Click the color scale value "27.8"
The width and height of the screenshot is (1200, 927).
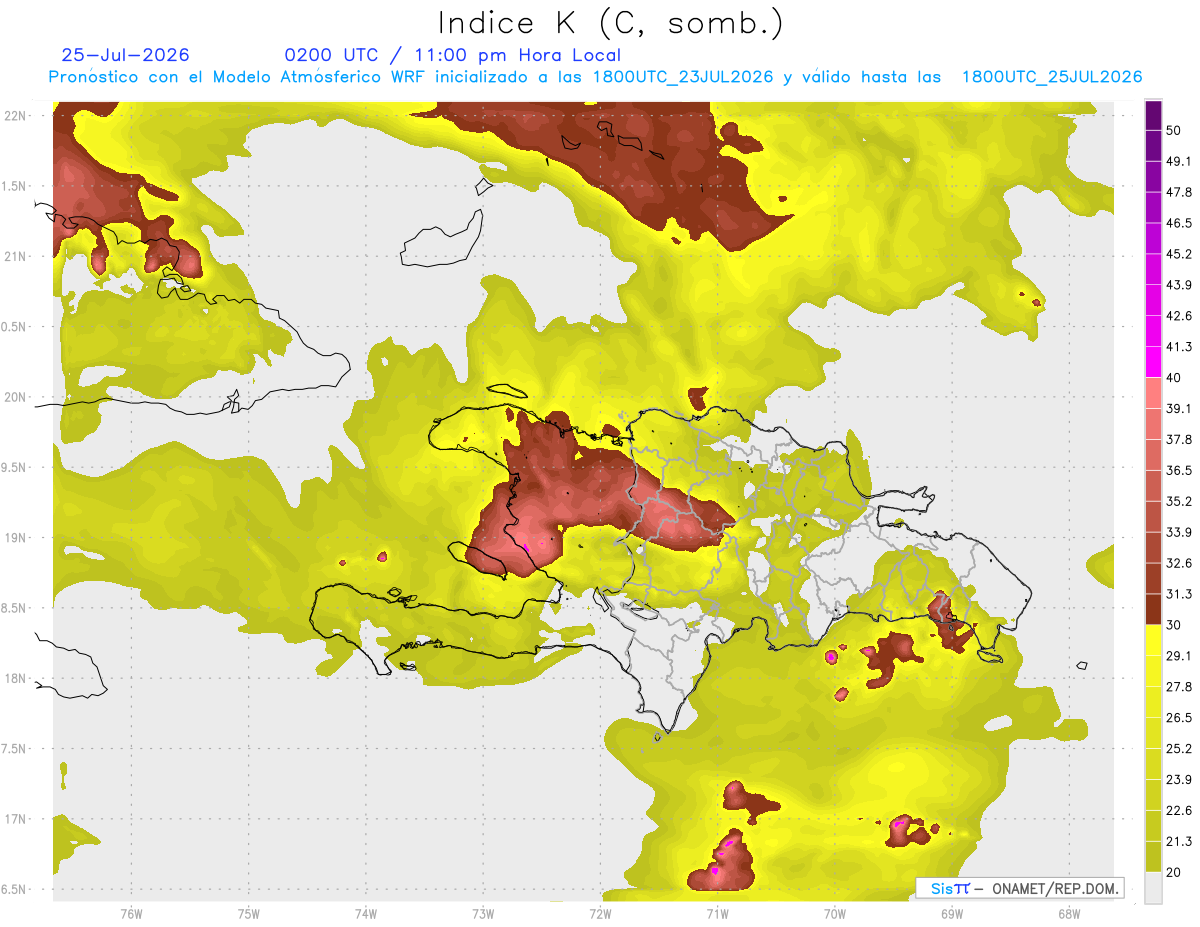click(1179, 687)
